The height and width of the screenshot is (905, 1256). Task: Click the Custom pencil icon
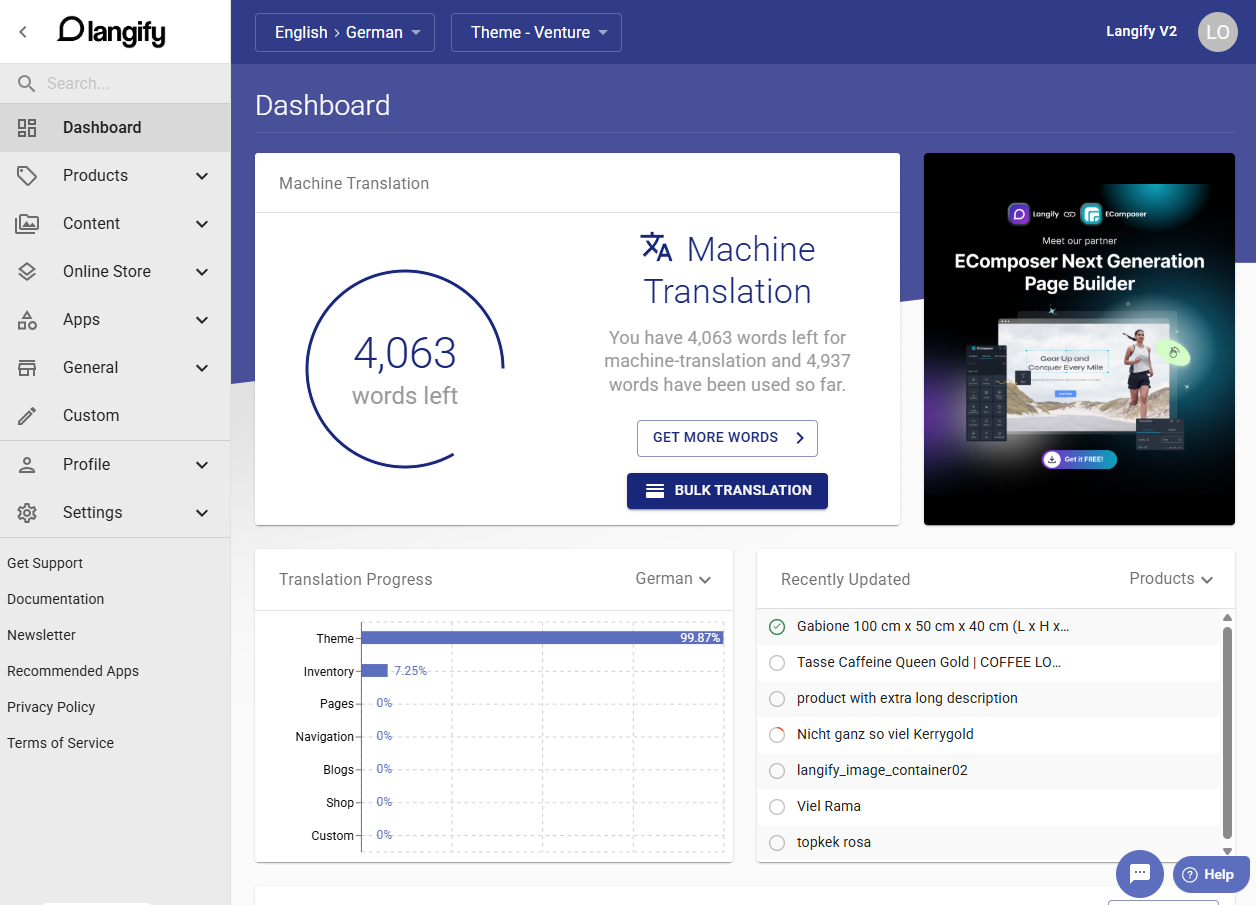tap(27, 416)
